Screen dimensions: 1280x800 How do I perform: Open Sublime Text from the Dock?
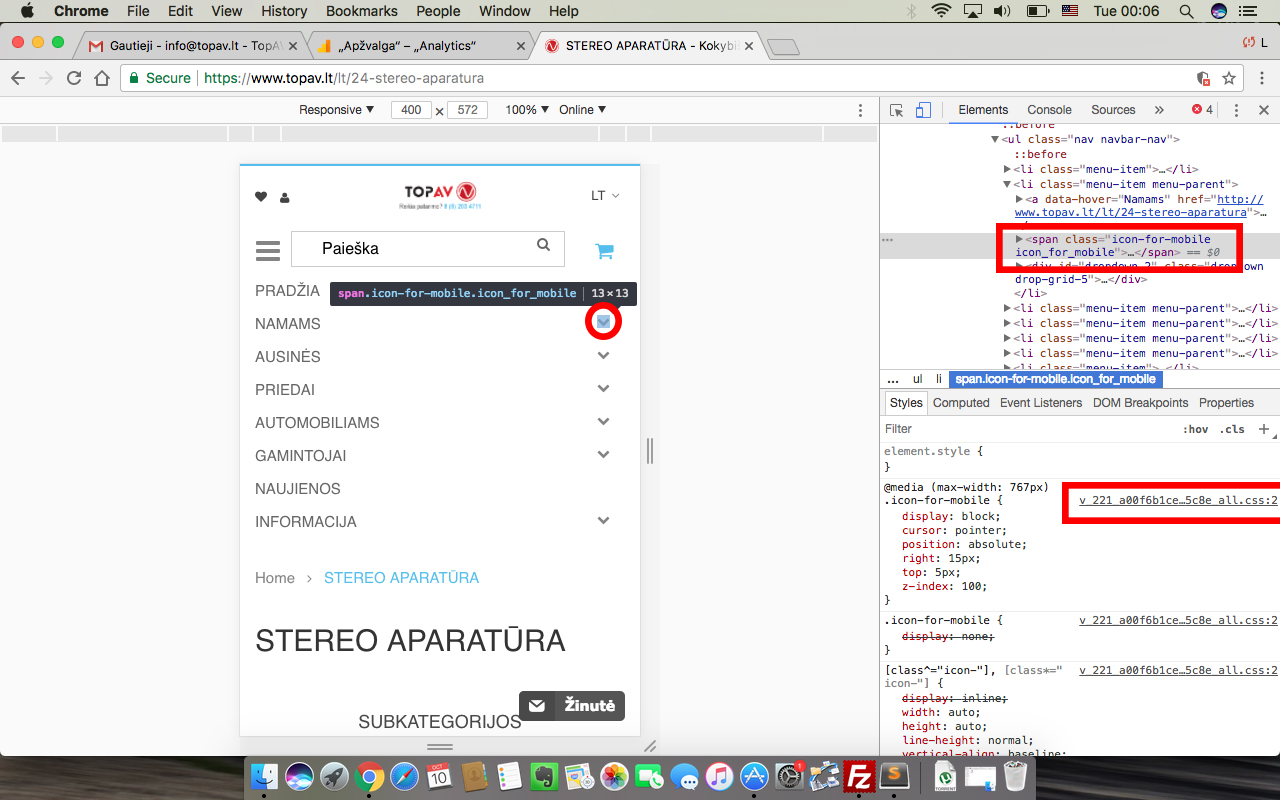point(894,776)
